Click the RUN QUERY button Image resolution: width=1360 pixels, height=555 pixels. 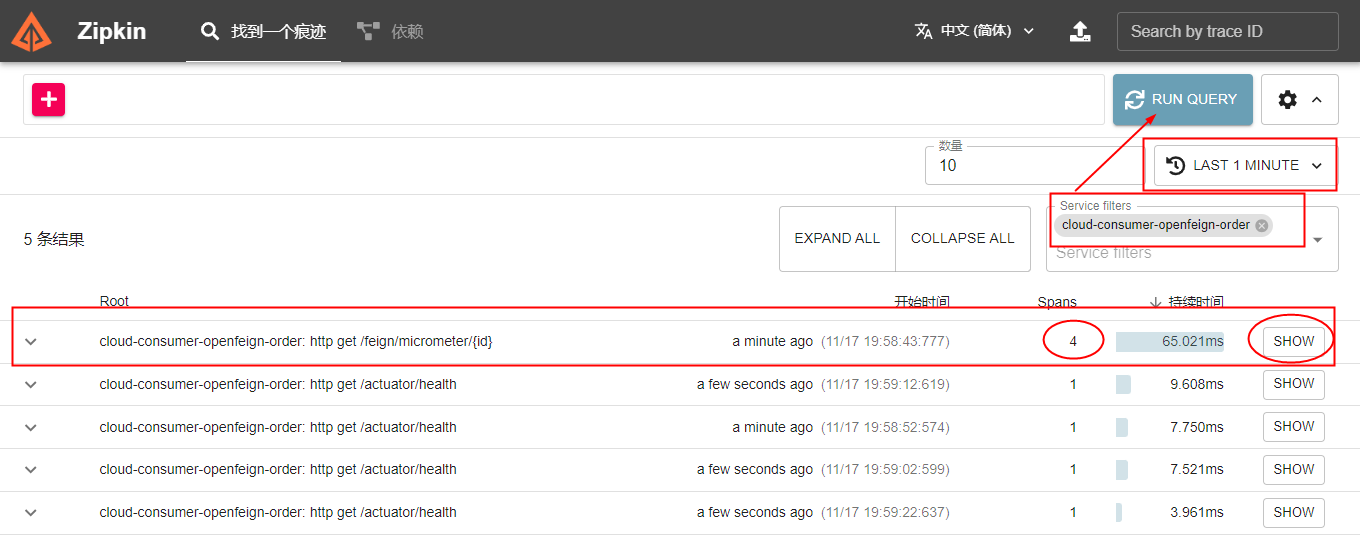point(1183,99)
